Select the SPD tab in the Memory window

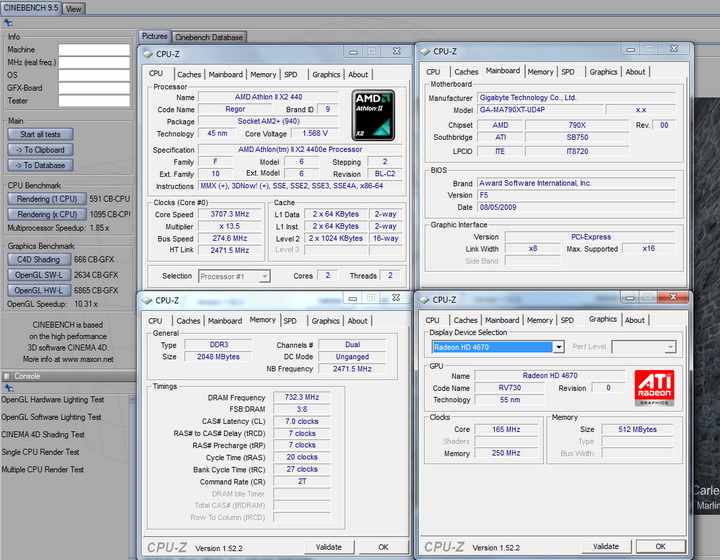[290, 321]
